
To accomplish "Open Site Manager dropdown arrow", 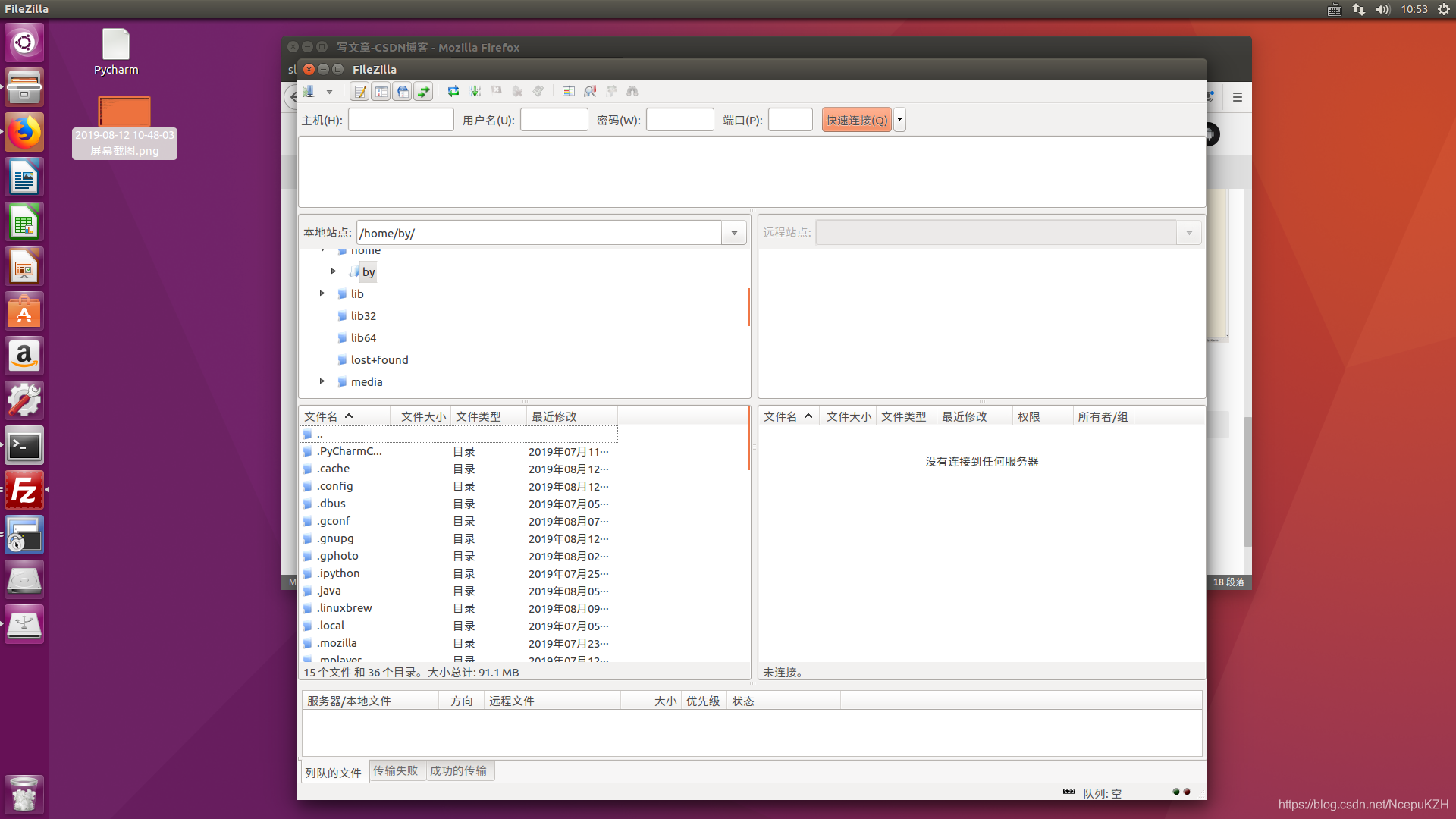I will tap(329, 92).
